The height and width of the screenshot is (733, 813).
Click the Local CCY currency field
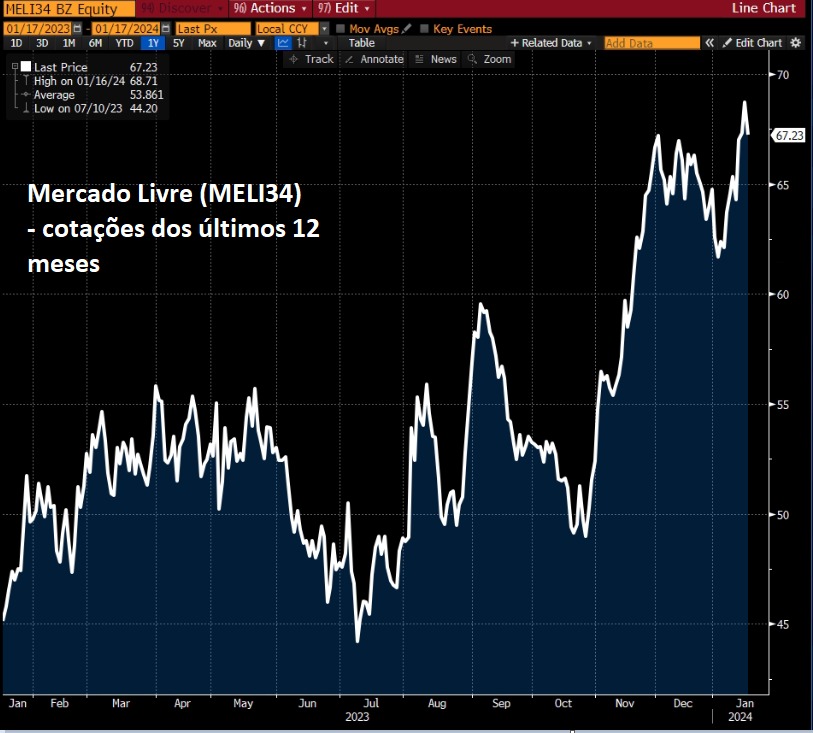[x=287, y=29]
